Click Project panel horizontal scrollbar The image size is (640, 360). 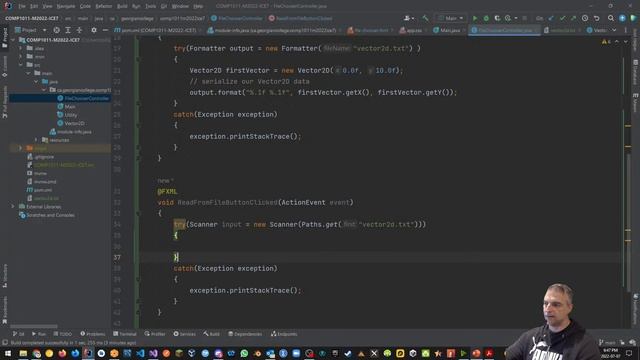(x=34, y=326)
